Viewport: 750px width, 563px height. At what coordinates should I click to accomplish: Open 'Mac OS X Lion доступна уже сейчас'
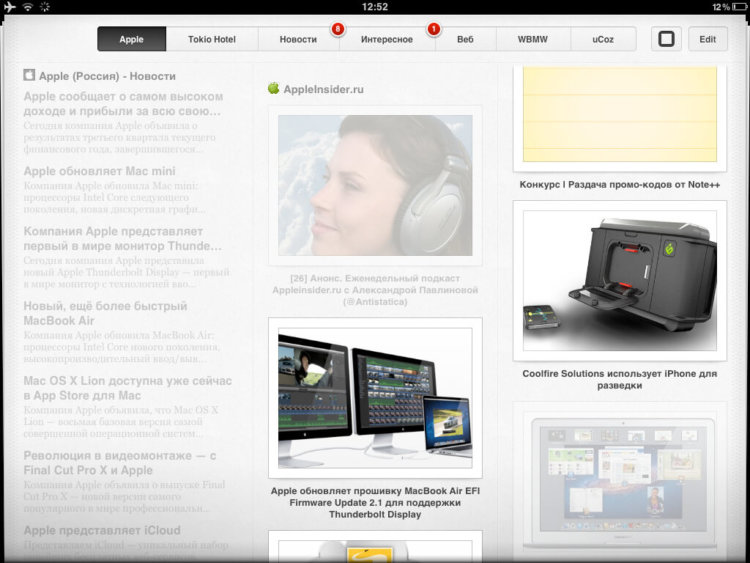click(128, 388)
